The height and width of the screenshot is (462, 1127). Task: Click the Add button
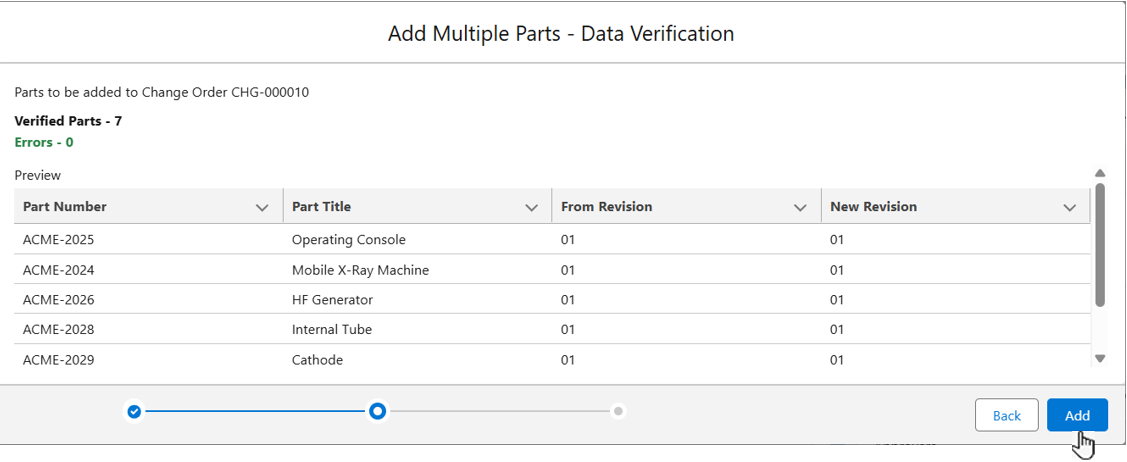click(1076, 415)
